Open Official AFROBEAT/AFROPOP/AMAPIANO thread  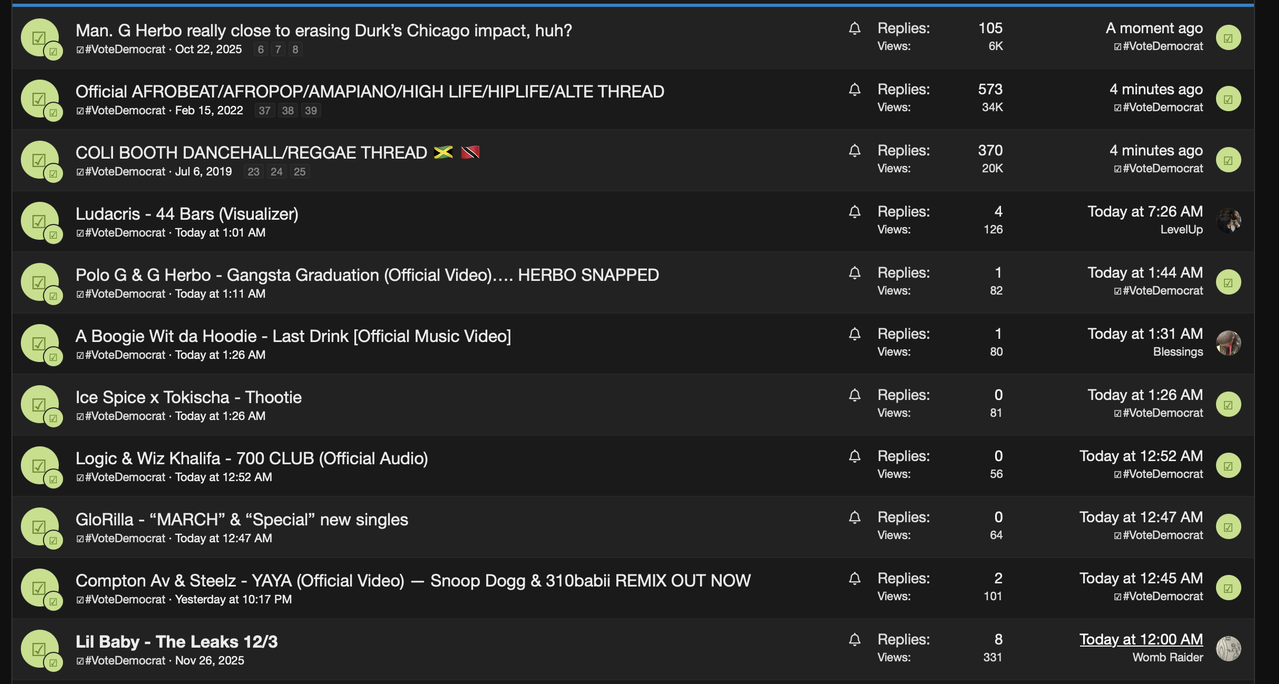[370, 91]
